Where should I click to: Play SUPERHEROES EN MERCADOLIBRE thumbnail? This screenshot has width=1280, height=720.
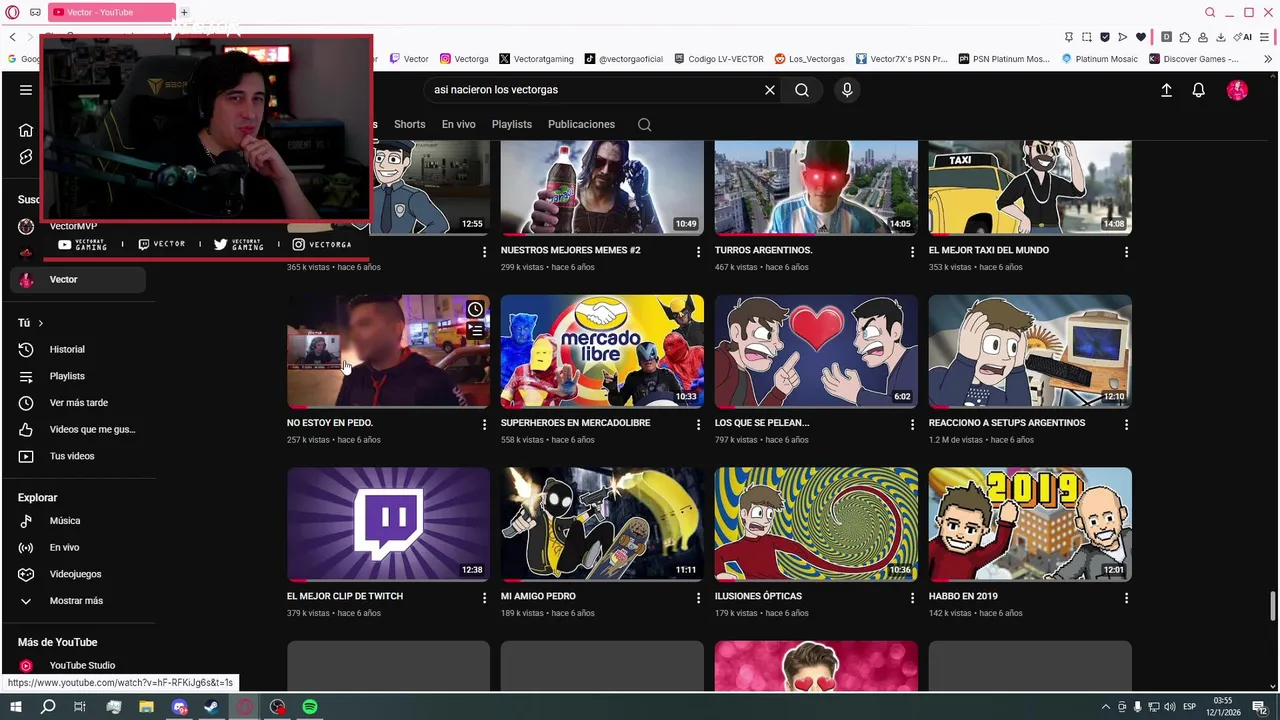pos(602,351)
